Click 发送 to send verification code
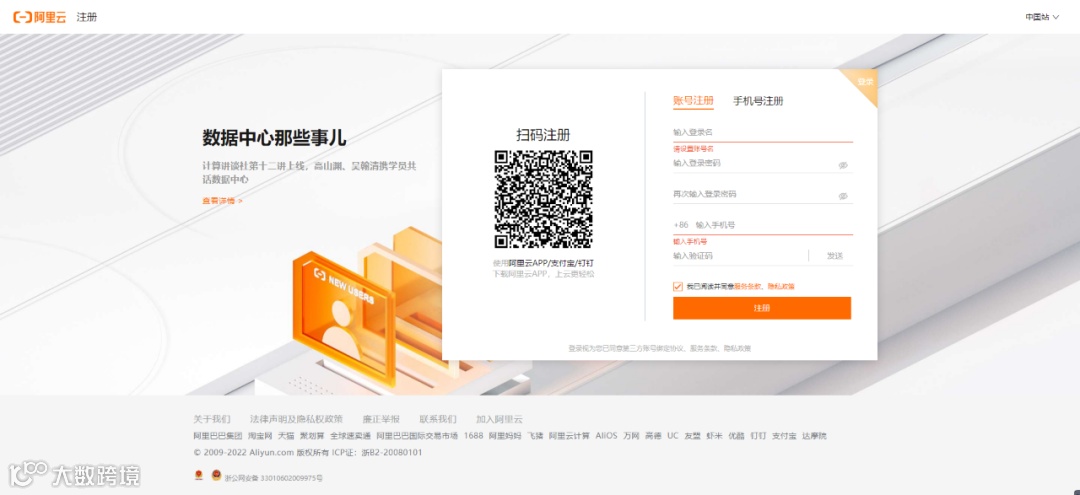This screenshot has width=1080, height=495. point(835,256)
